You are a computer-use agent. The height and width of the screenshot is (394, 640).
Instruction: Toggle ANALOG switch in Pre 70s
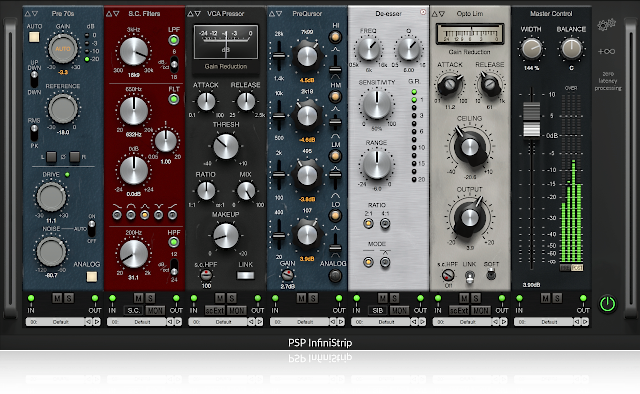click(x=92, y=276)
